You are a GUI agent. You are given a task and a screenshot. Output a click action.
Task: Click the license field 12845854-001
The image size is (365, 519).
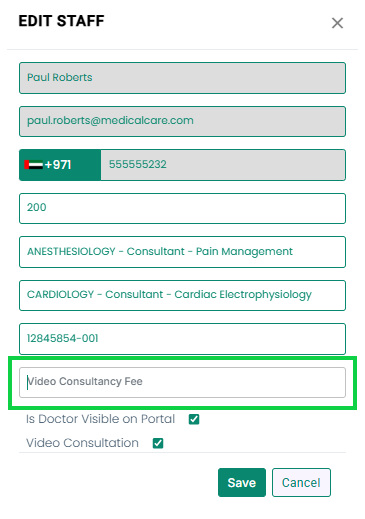(182, 339)
